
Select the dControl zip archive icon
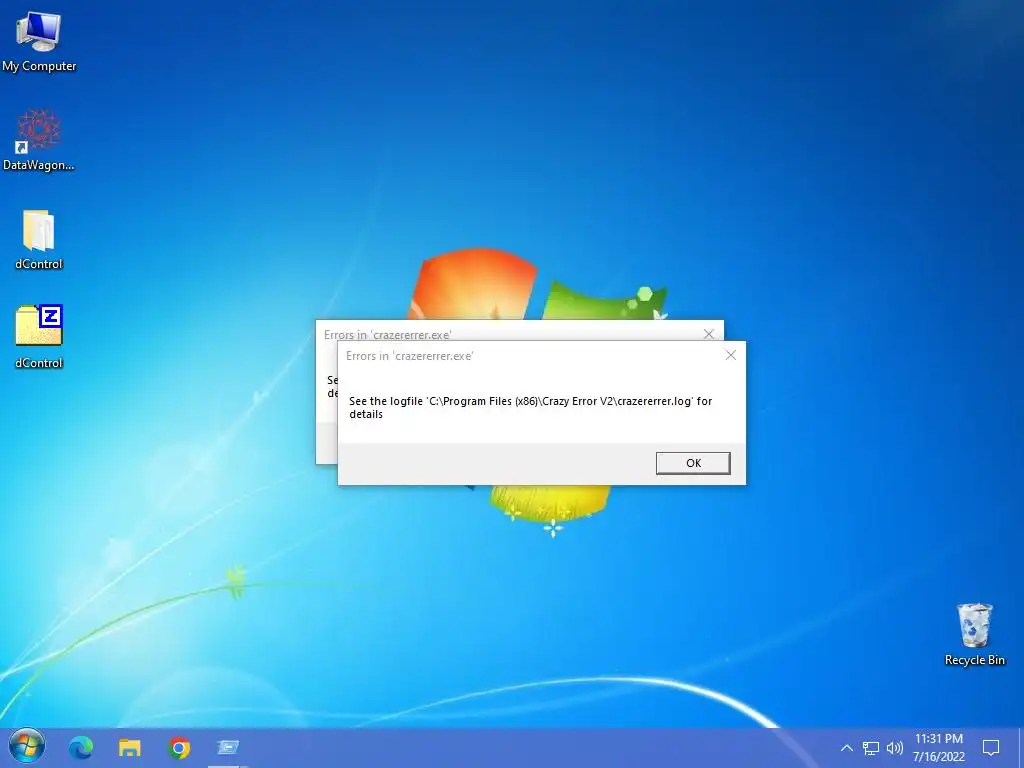39,336
